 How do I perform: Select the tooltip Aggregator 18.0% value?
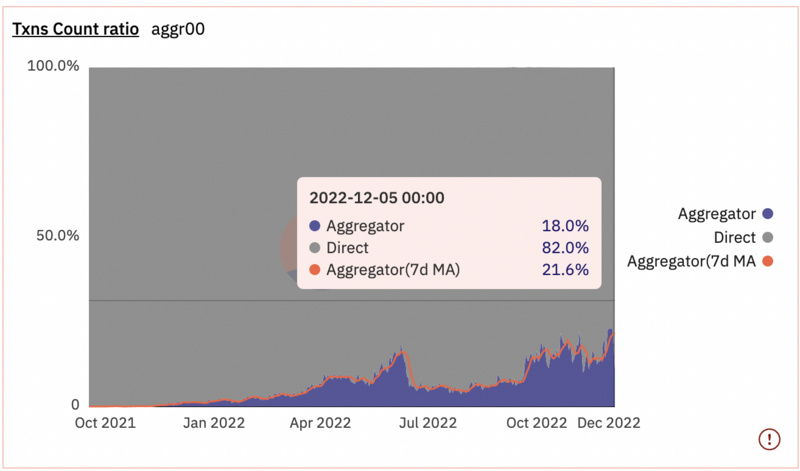[x=565, y=226]
